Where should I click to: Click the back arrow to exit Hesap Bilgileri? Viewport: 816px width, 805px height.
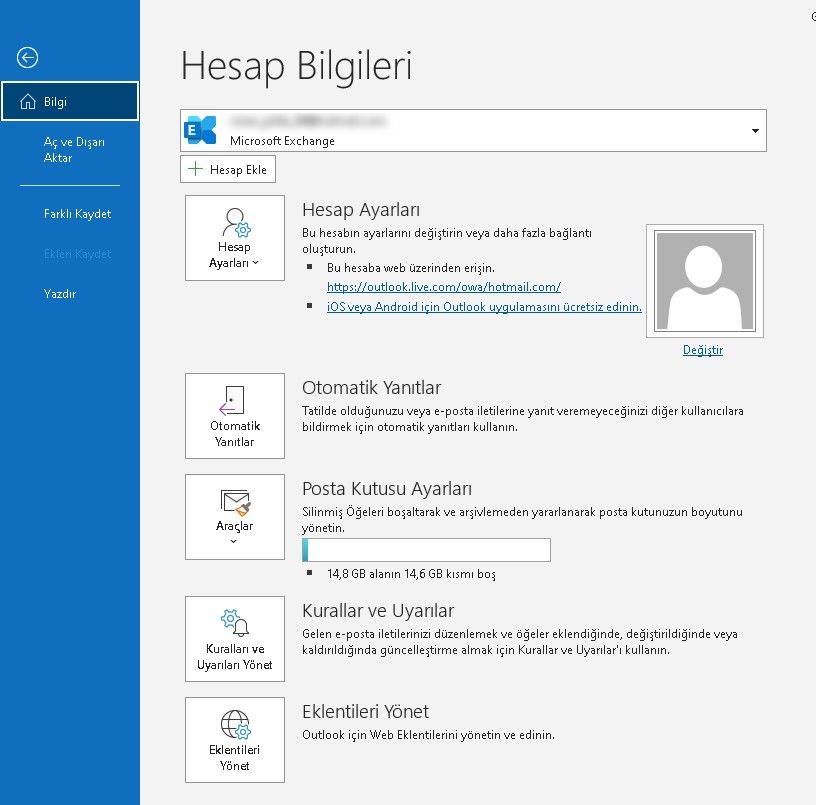coord(29,58)
